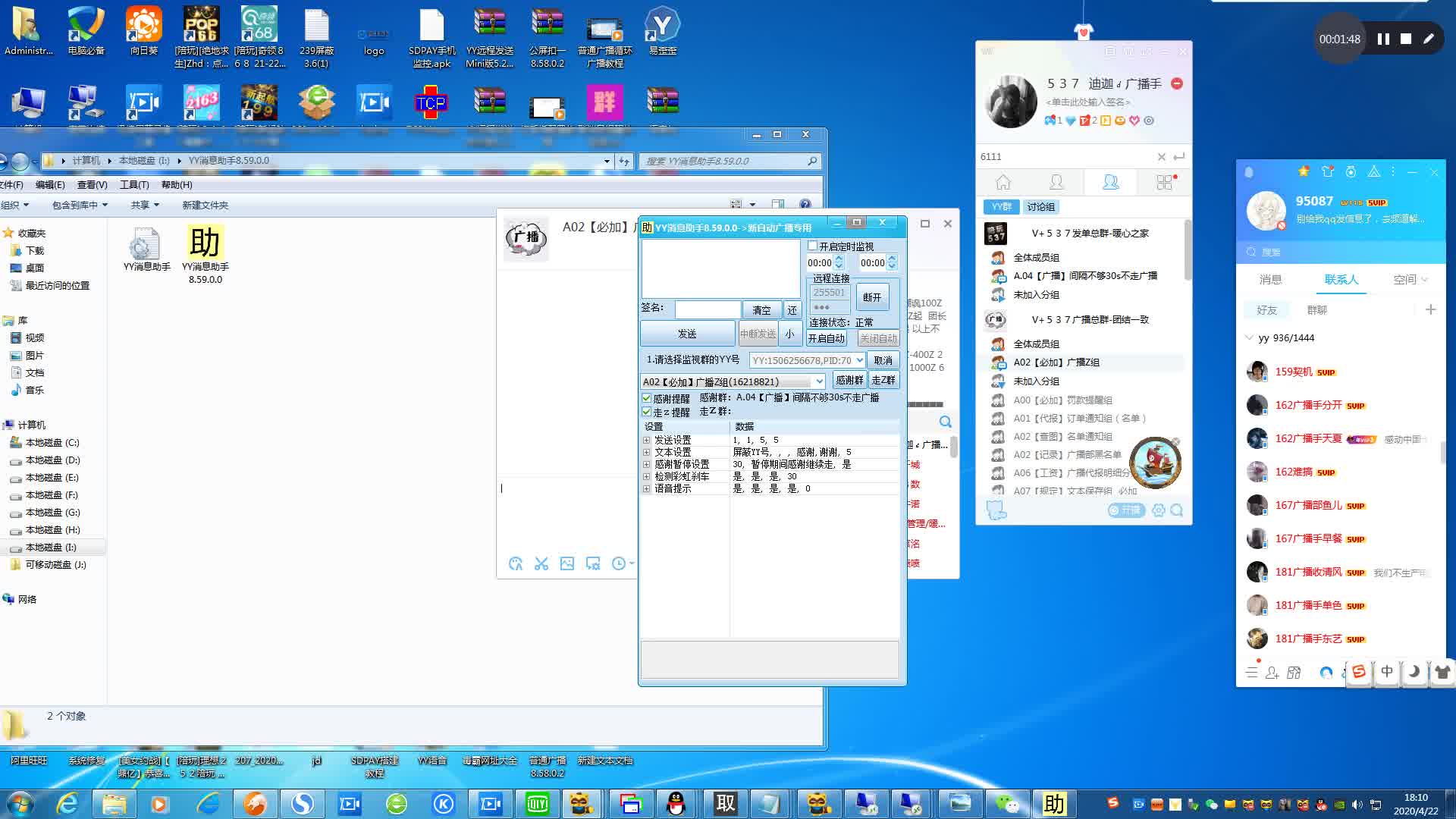The image size is (1456, 819).
Task: Click the 断开 disconnect button
Action: (x=872, y=297)
